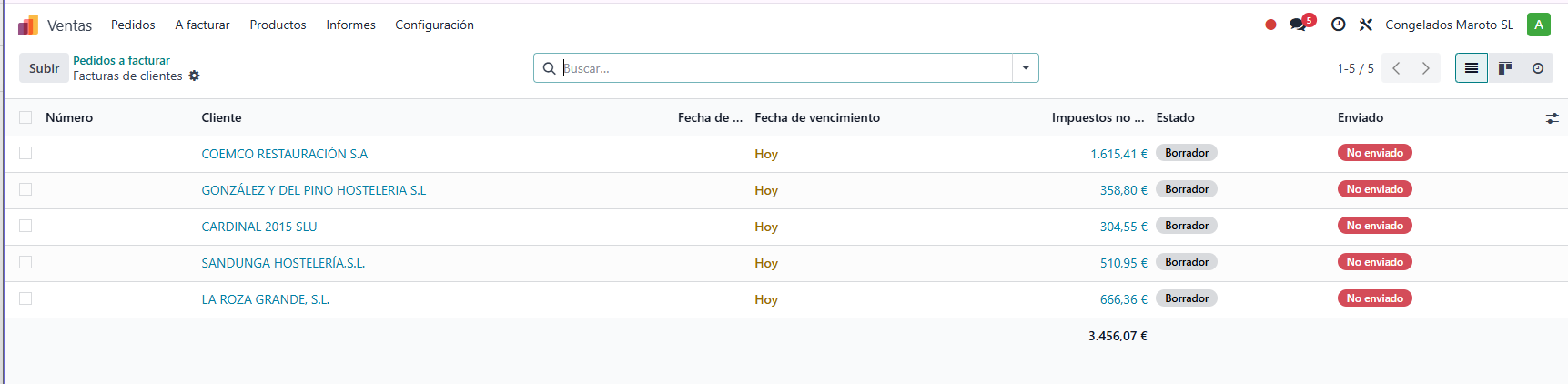Open the activities clock icon in the top bar
The image size is (1568, 384).
[x=1338, y=25]
